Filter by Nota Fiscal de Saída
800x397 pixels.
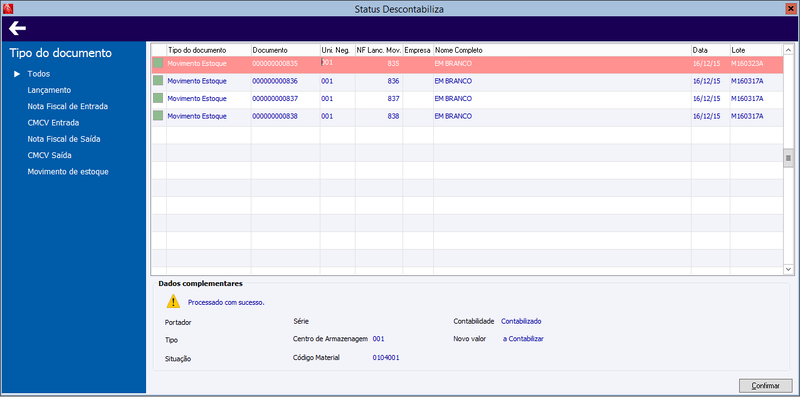coord(64,139)
